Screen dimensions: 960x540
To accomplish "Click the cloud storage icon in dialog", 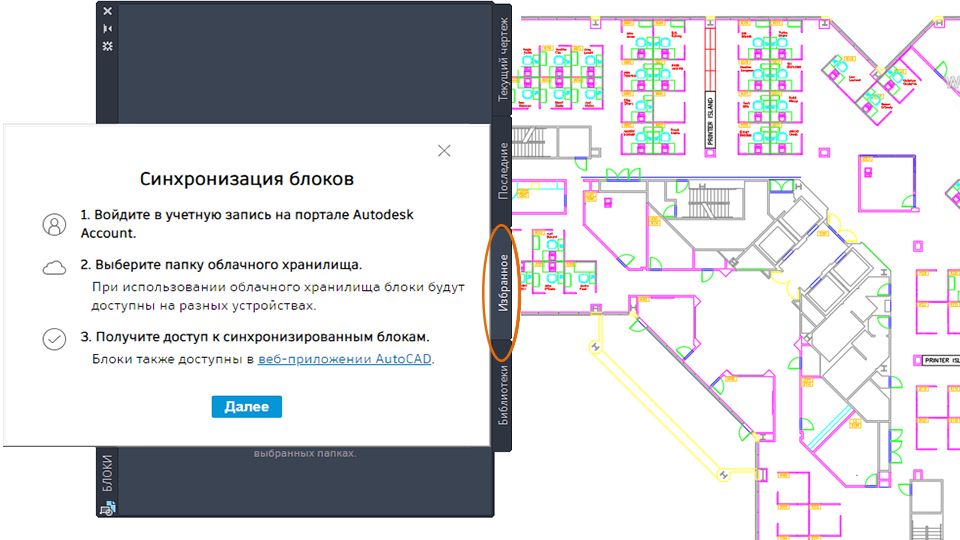I will 54,268.
